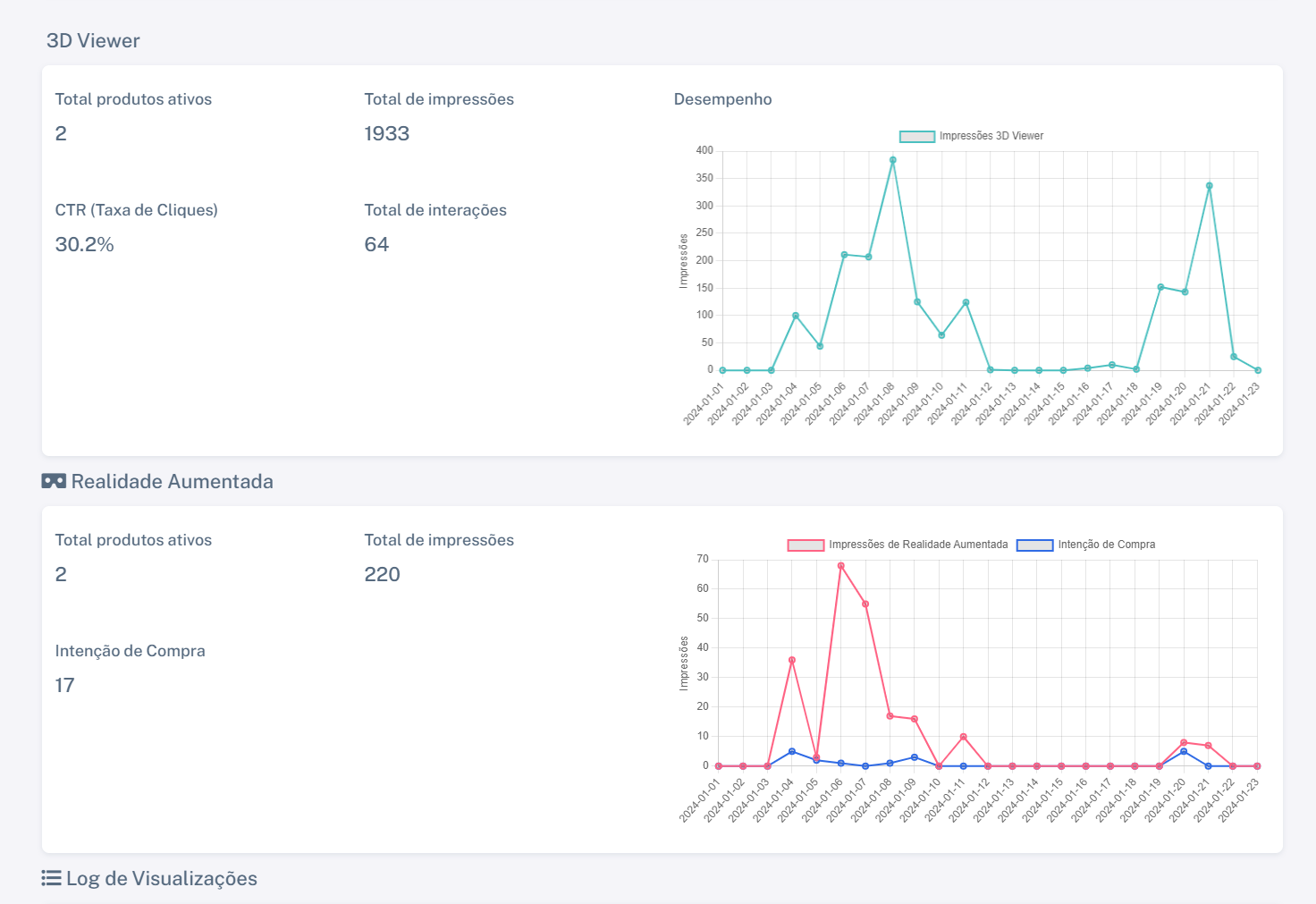Click the 3D Viewer Total produtos ativos label

coord(133,99)
